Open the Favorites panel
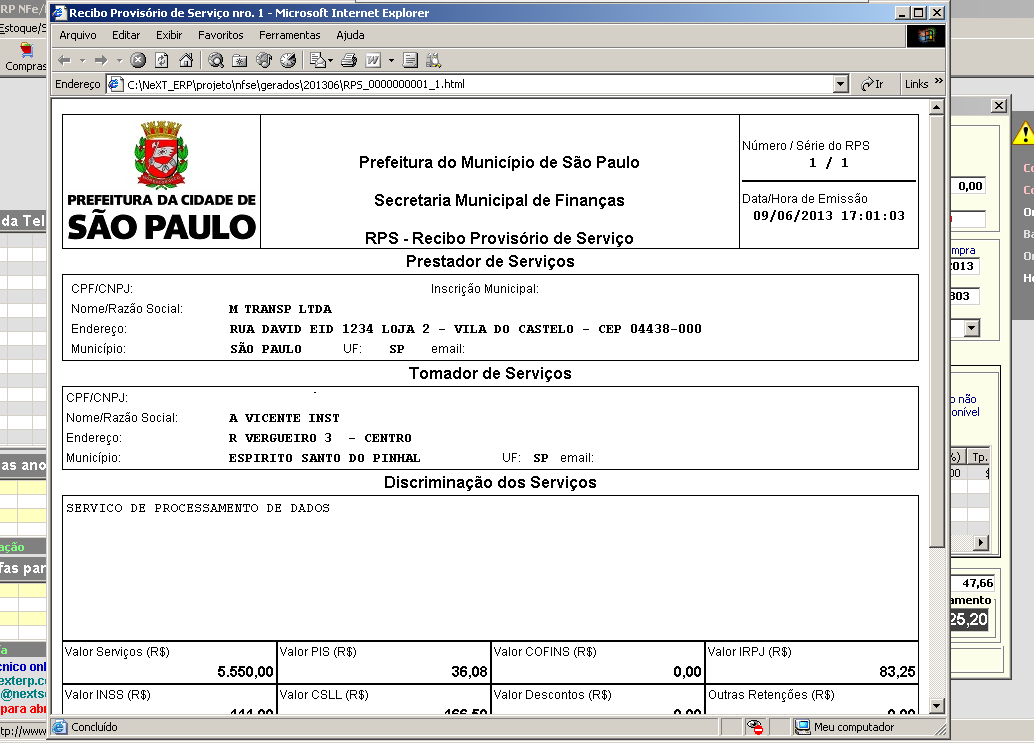The image size is (1034, 743). tap(238, 60)
